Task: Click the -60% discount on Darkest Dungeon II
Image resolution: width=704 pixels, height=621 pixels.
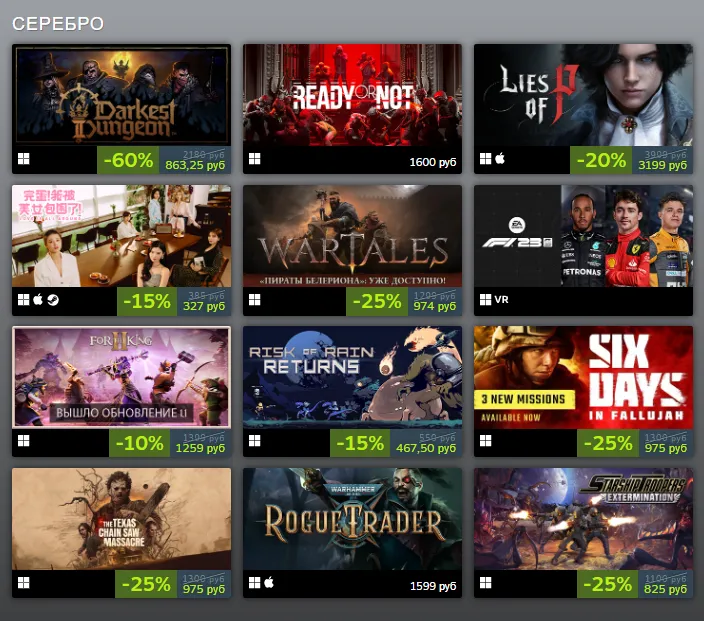Action: 128,160
